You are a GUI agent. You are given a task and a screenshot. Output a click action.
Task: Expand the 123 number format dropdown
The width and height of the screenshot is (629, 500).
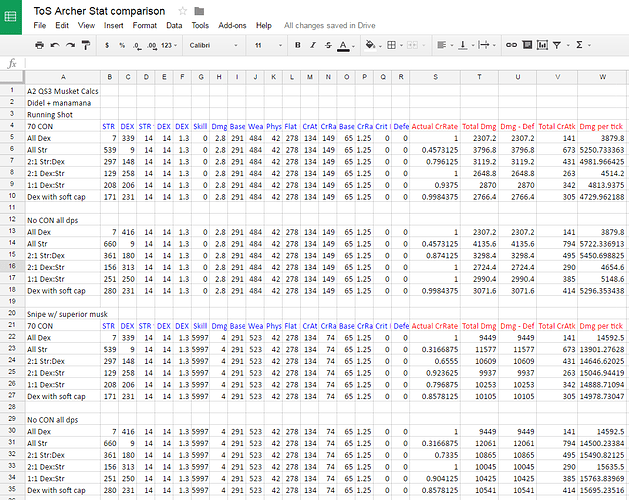[170, 45]
